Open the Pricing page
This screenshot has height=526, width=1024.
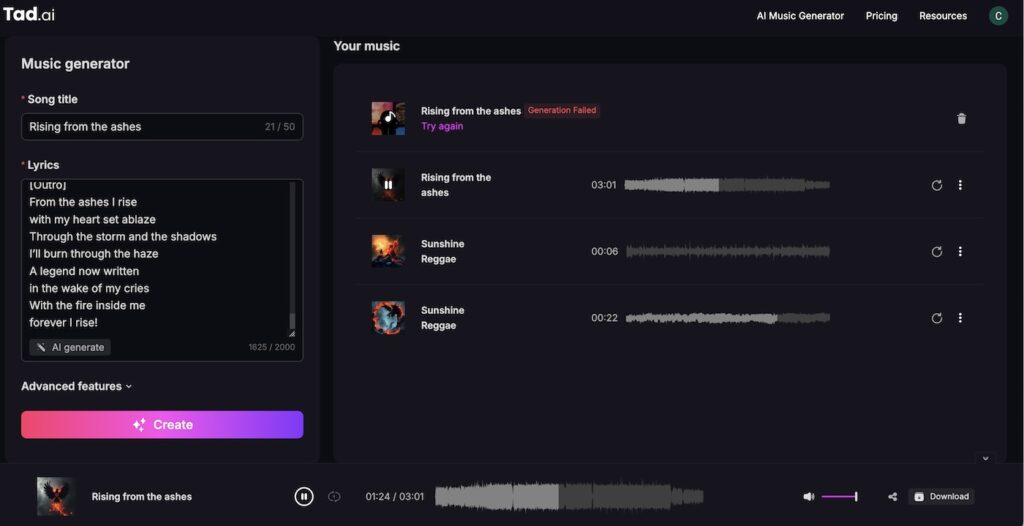[x=881, y=16]
